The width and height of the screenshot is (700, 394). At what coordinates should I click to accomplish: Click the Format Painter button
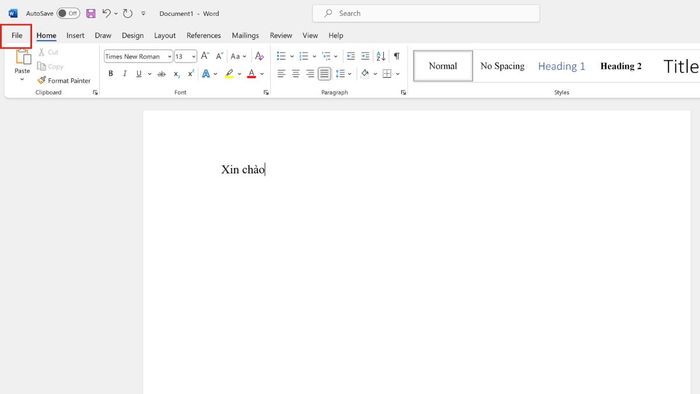(64, 80)
